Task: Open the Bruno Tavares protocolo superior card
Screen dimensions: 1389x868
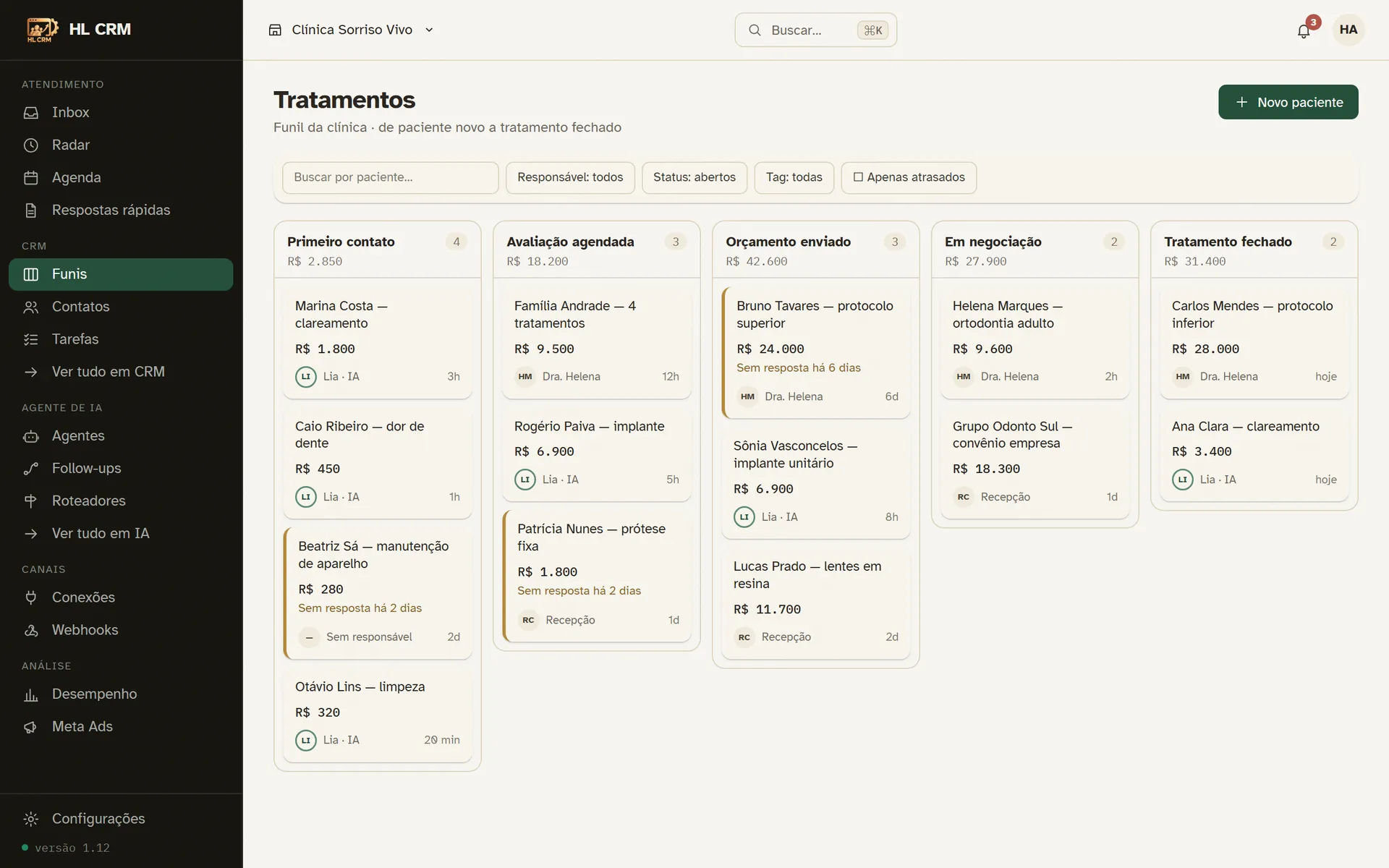Action: click(x=816, y=352)
